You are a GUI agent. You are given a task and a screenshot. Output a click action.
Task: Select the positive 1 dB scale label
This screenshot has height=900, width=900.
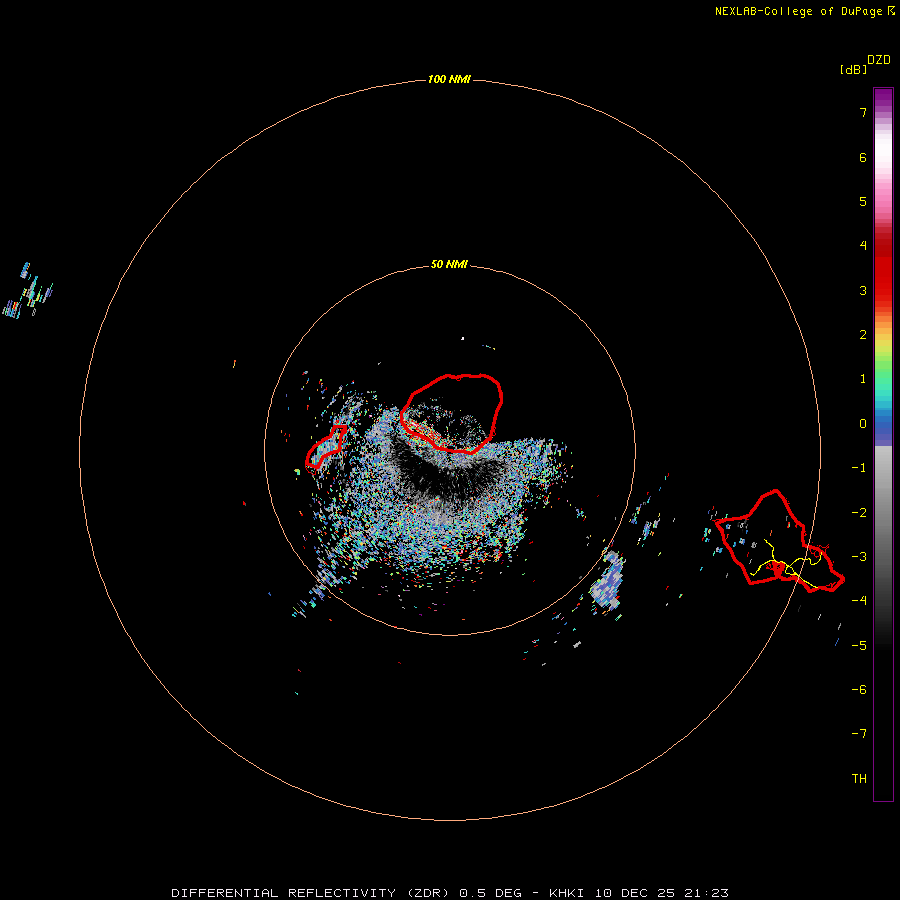click(863, 379)
